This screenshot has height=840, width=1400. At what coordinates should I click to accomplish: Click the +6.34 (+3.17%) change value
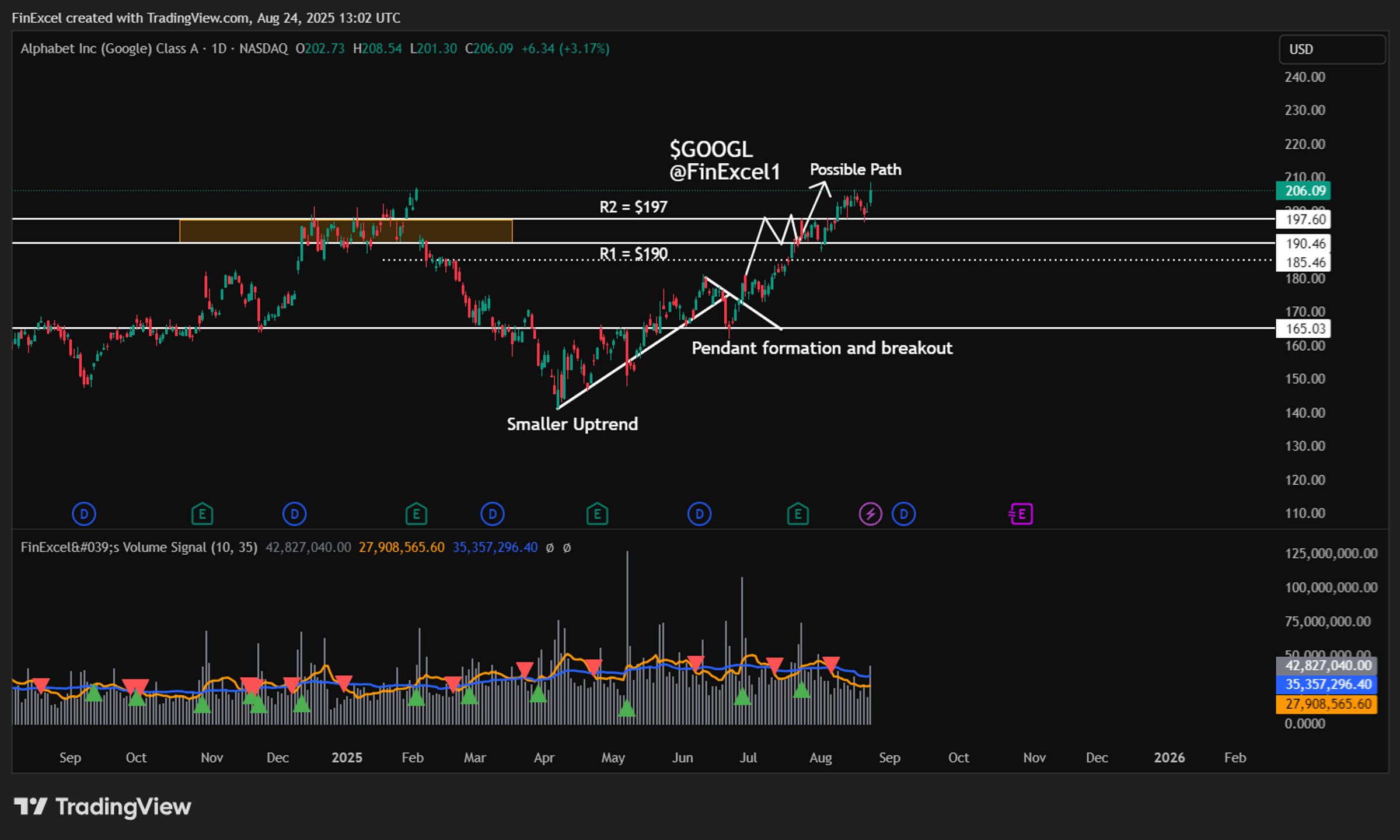pos(565,48)
